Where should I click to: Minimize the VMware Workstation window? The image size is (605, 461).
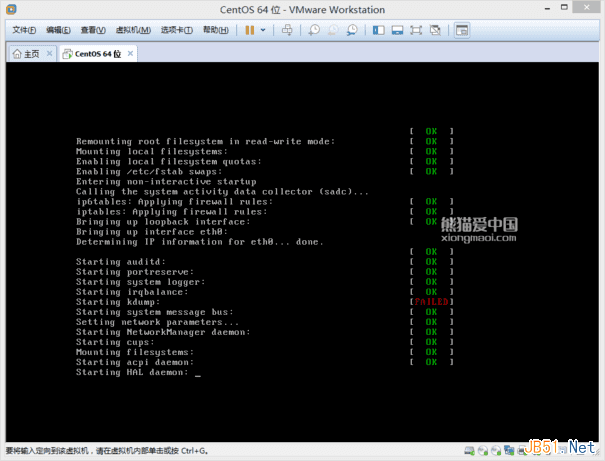point(547,8)
